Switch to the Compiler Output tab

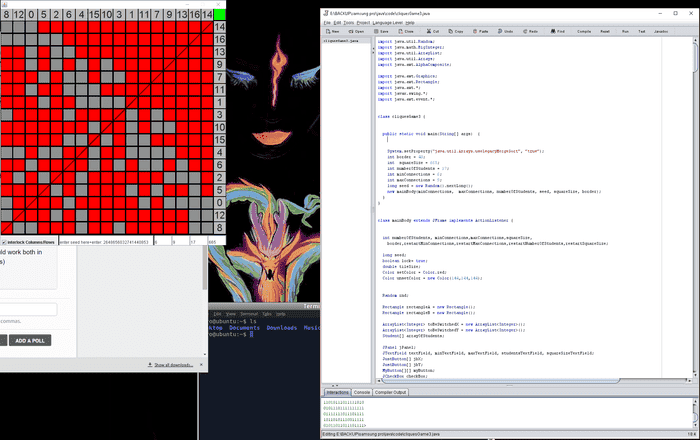[393, 392]
